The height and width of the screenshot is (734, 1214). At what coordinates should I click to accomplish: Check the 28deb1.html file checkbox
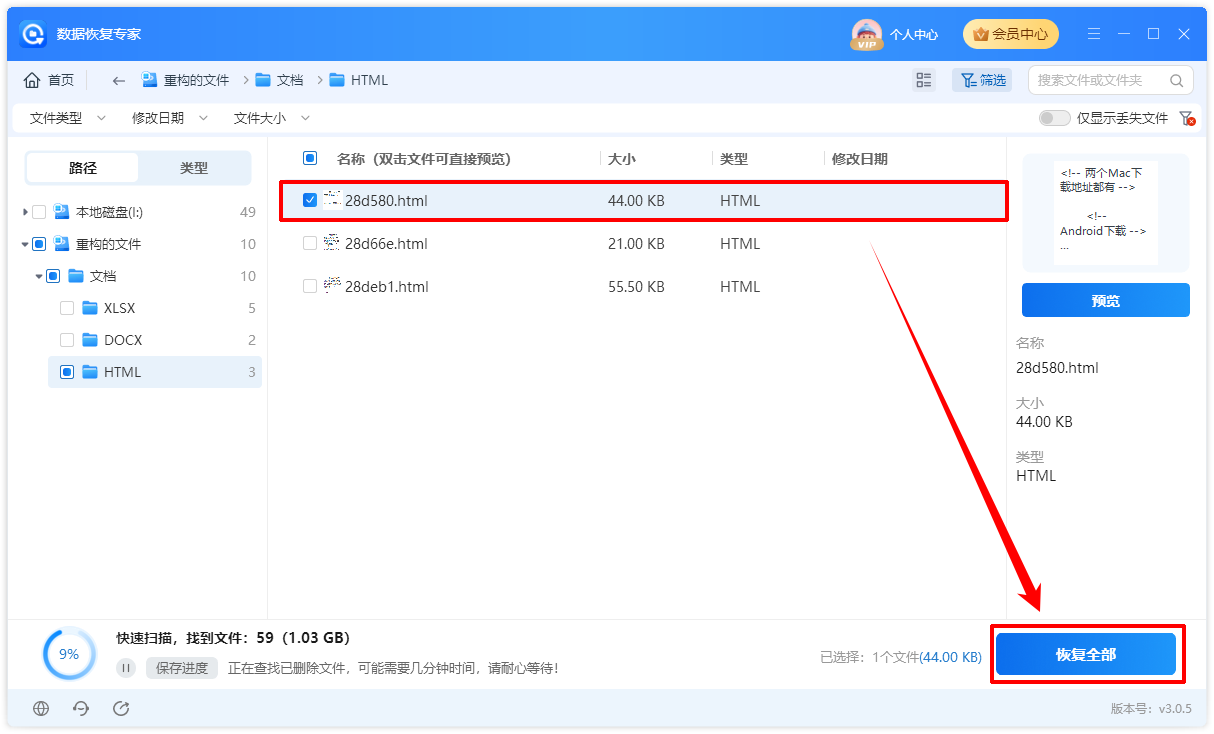310,286
